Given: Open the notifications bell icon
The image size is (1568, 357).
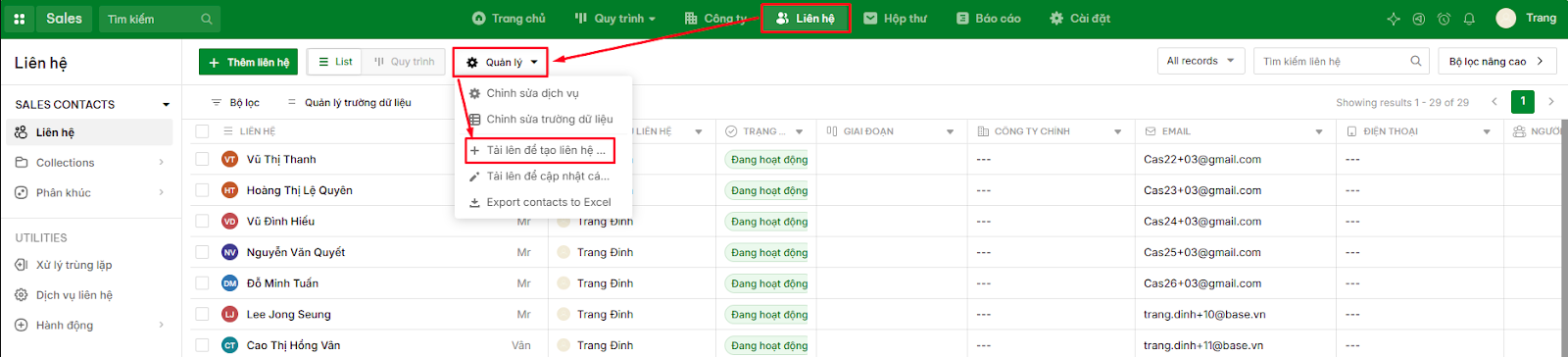Looking at the screenshot, I should 1469,19.
